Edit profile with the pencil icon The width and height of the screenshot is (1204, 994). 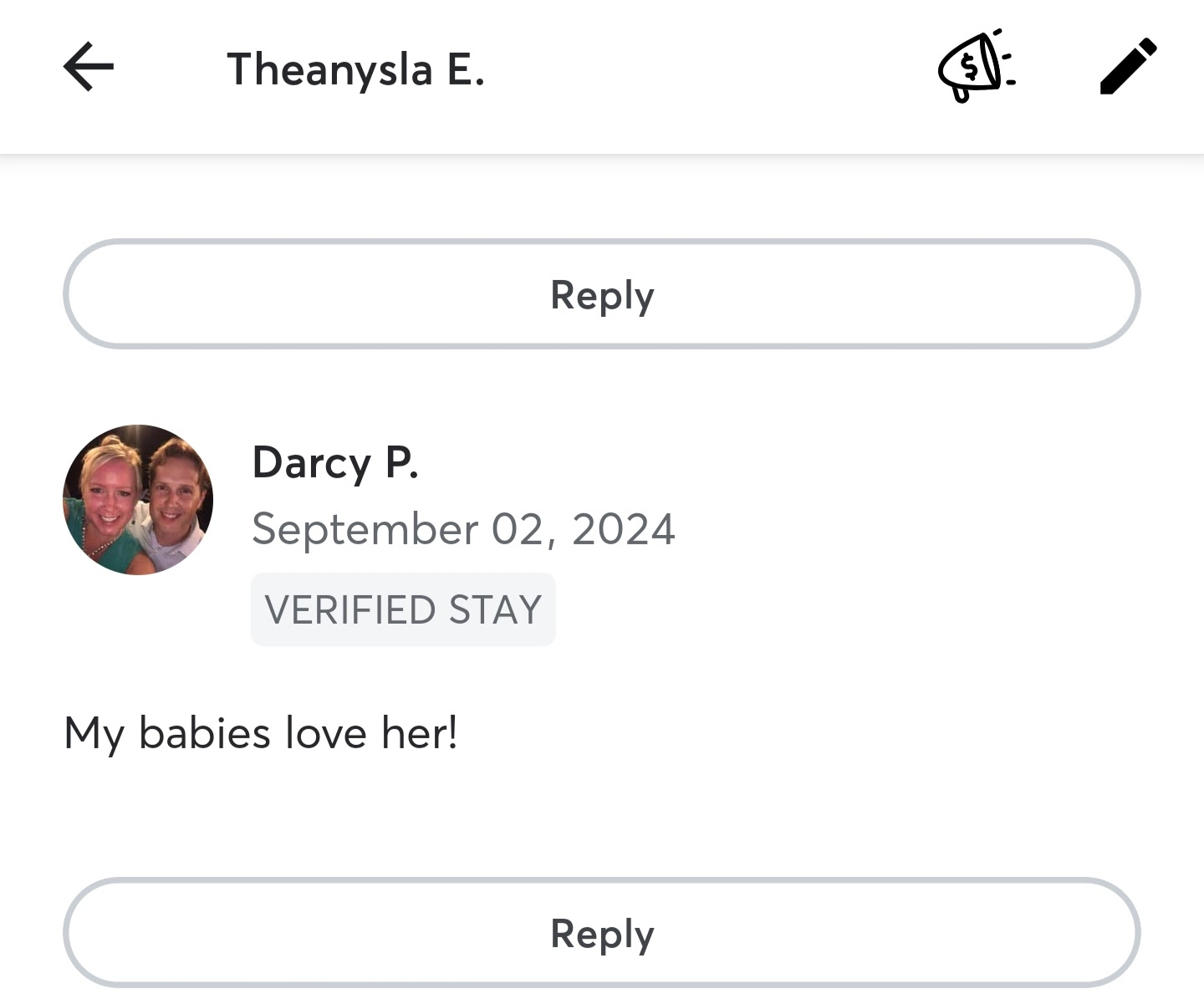(x=1128, y=67)
